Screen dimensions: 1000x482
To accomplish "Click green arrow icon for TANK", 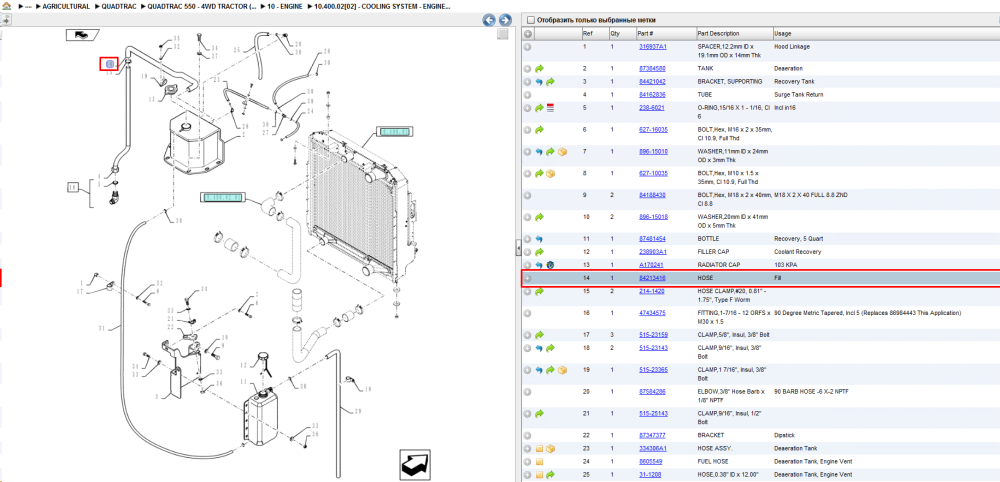I will pos(539,68).
